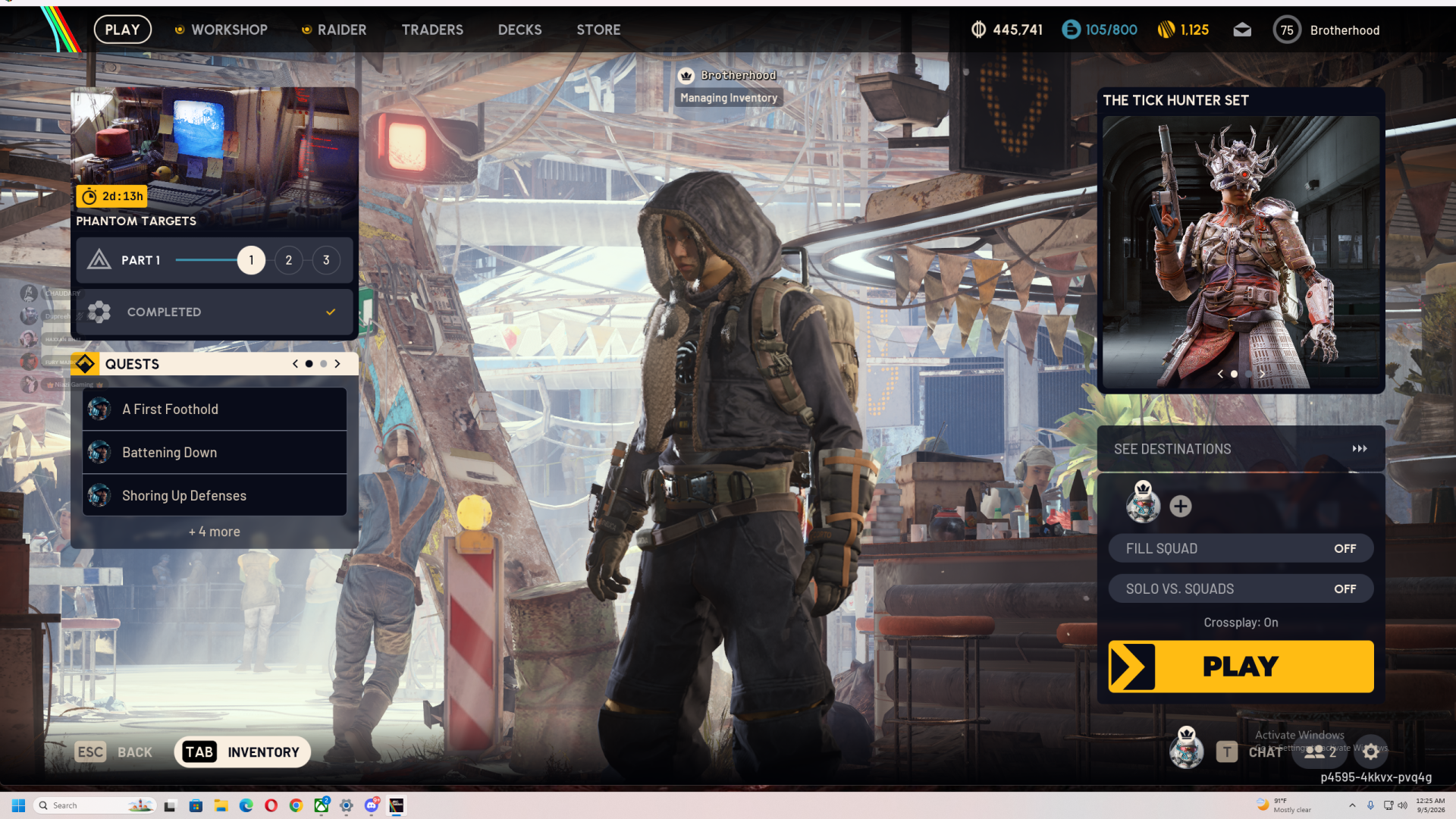The height and width of the screenshot is (819, 1456).
Task: Click the crown icon beside Brotherhood nameplate
Action: coord(686,76)
